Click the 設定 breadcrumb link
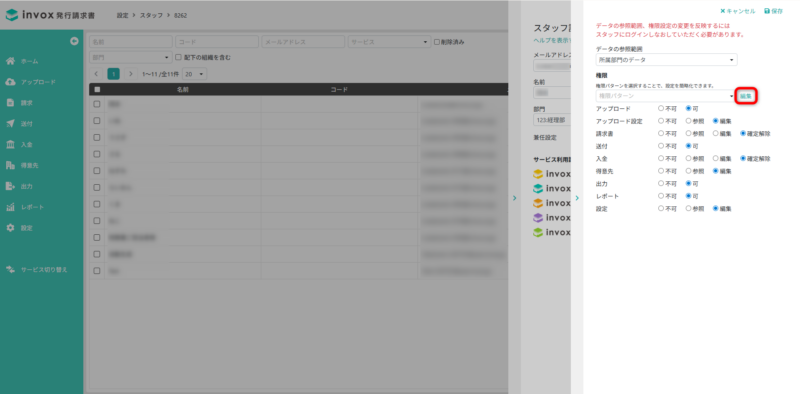The height and width of the screenshot is (394, 800). (122, 15)
